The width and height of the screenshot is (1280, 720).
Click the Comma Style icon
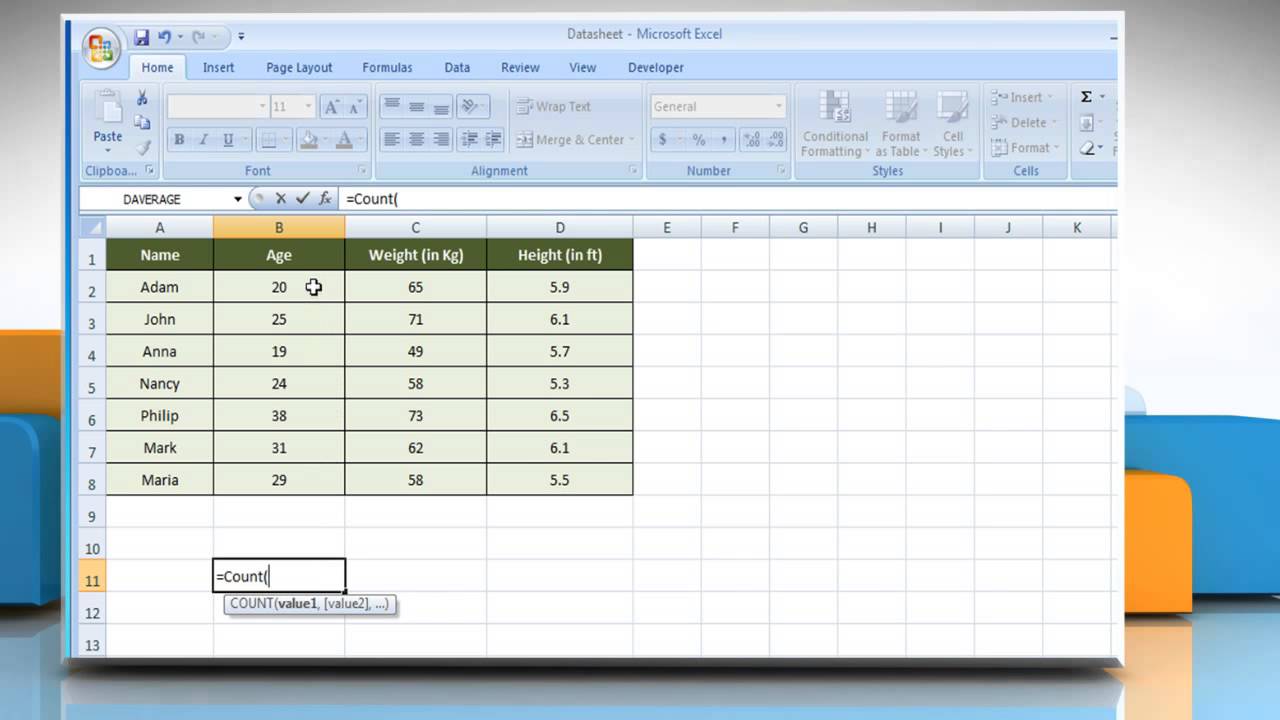coord(723,140)
